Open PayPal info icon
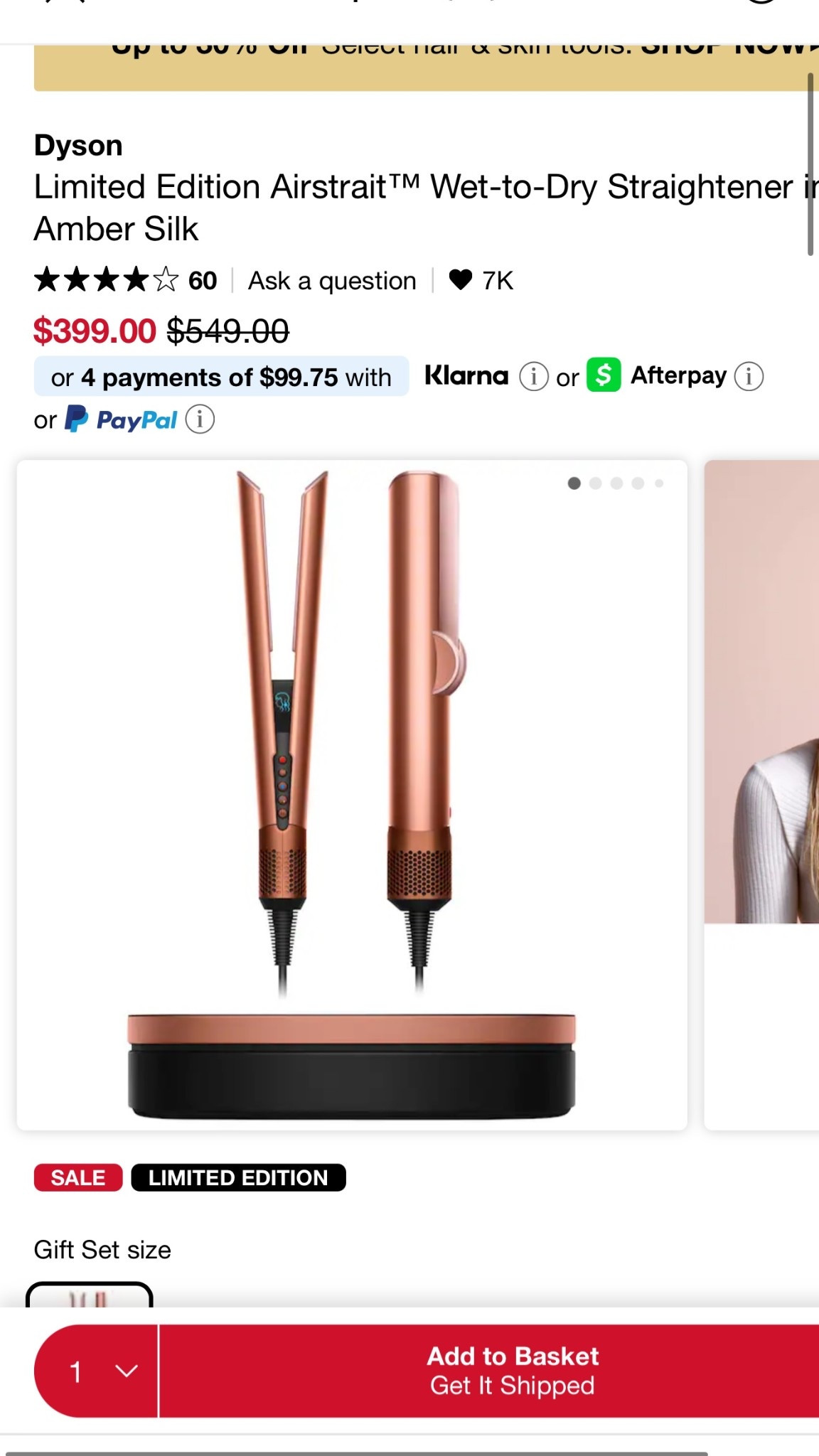Image resolution: width=819 pixels, height=1456 pixels. [x=200, y=419]
